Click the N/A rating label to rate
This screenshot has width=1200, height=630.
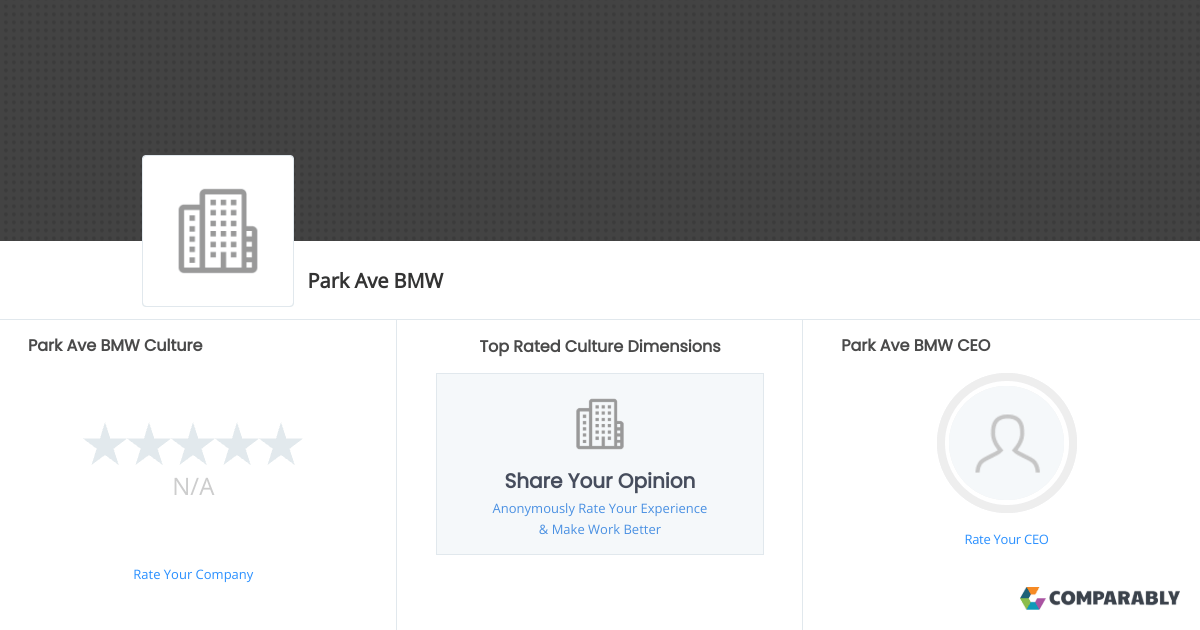point(193,487)
